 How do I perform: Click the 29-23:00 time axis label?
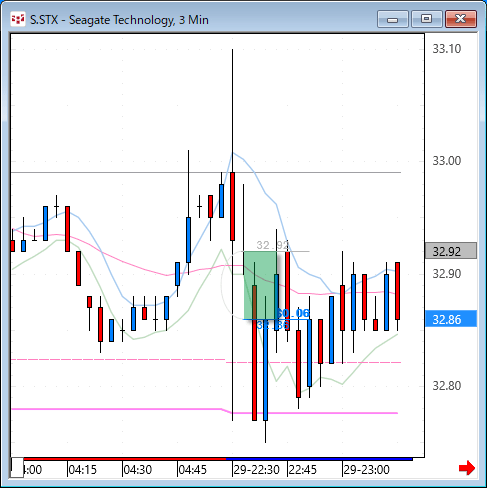coord(366,470)
